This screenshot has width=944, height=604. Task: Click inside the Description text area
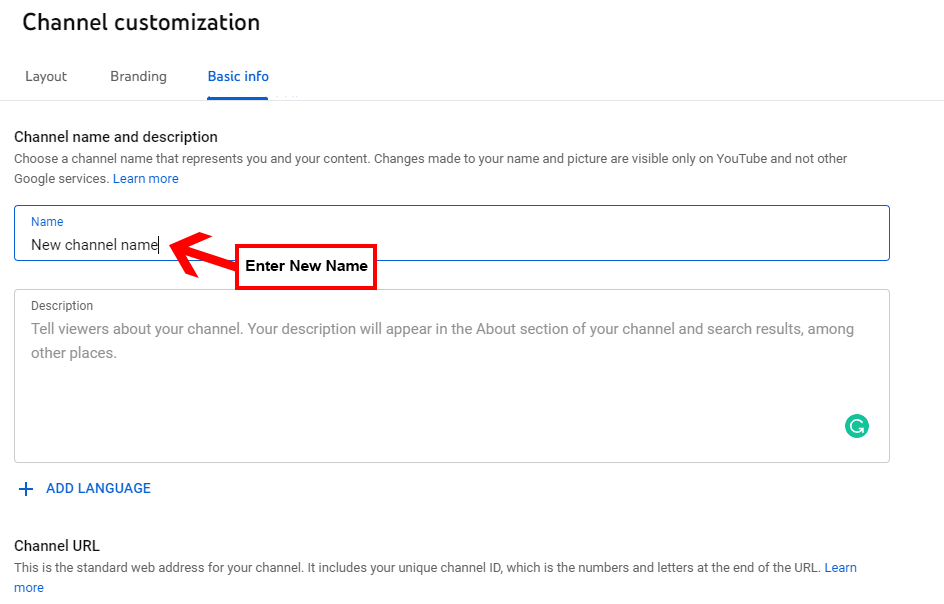pyautogui.click(x=452, y=376)
